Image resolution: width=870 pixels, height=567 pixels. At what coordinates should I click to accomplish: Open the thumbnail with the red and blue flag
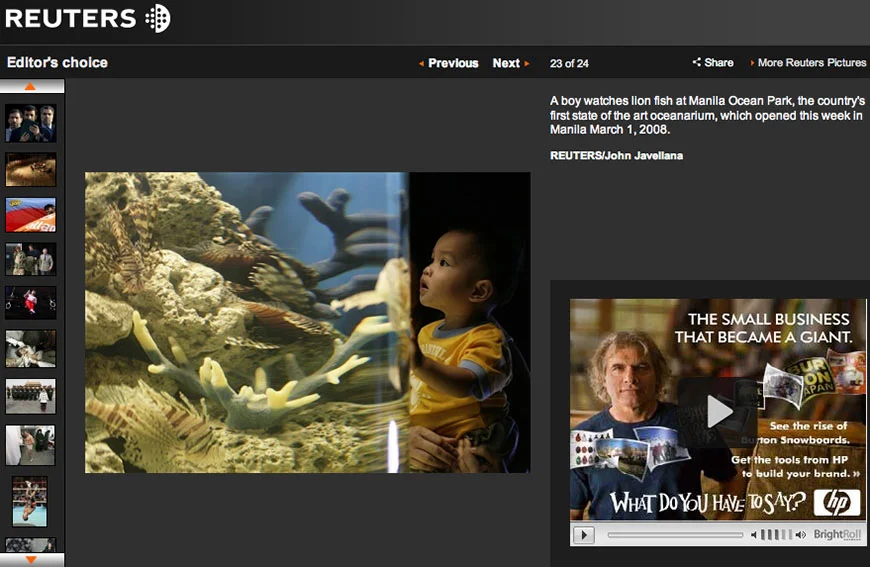click(x=31, y=215)
